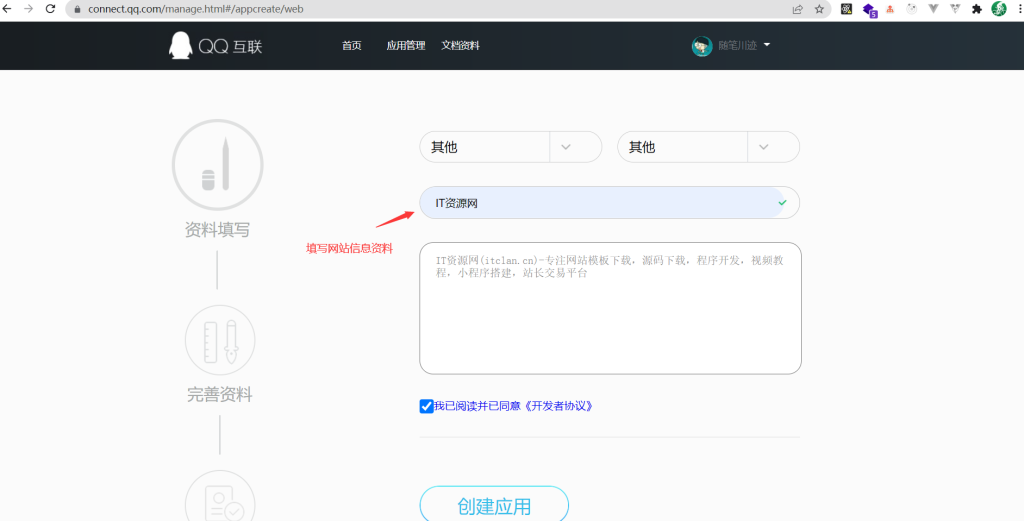
Task: Open the first 其他 category dropdown
Action: 511,147
